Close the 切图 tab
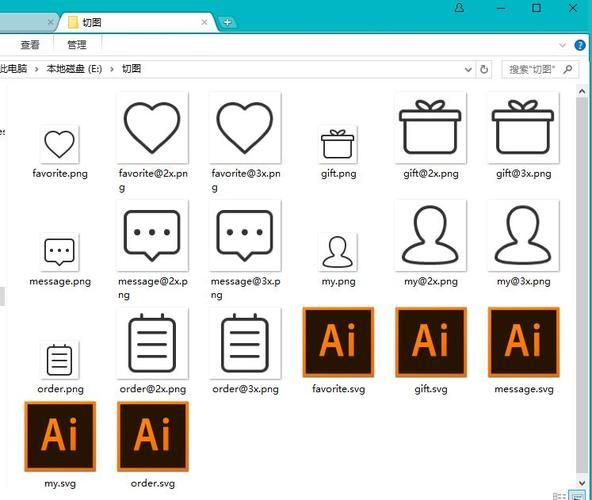The width and height of the screenshot is (592, 500). 204,22
